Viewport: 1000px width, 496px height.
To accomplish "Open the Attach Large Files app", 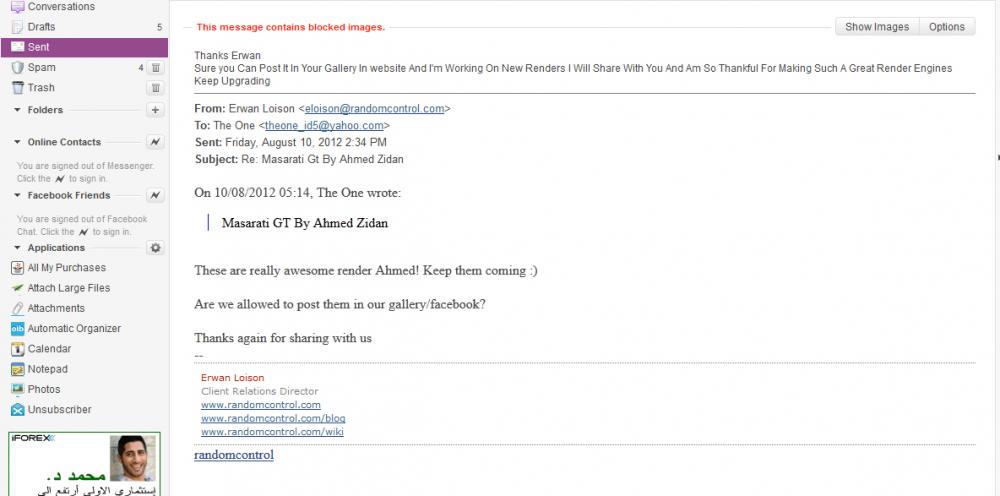I will (x=68, y=288).
